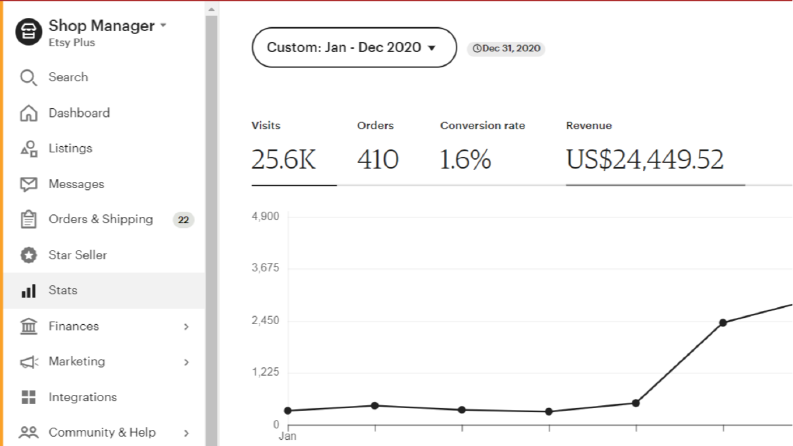Image resolution: width=793 pixels, height=446 pixels.
Task: Click the Messages envelope icon
Action: [x=28, y=184]
